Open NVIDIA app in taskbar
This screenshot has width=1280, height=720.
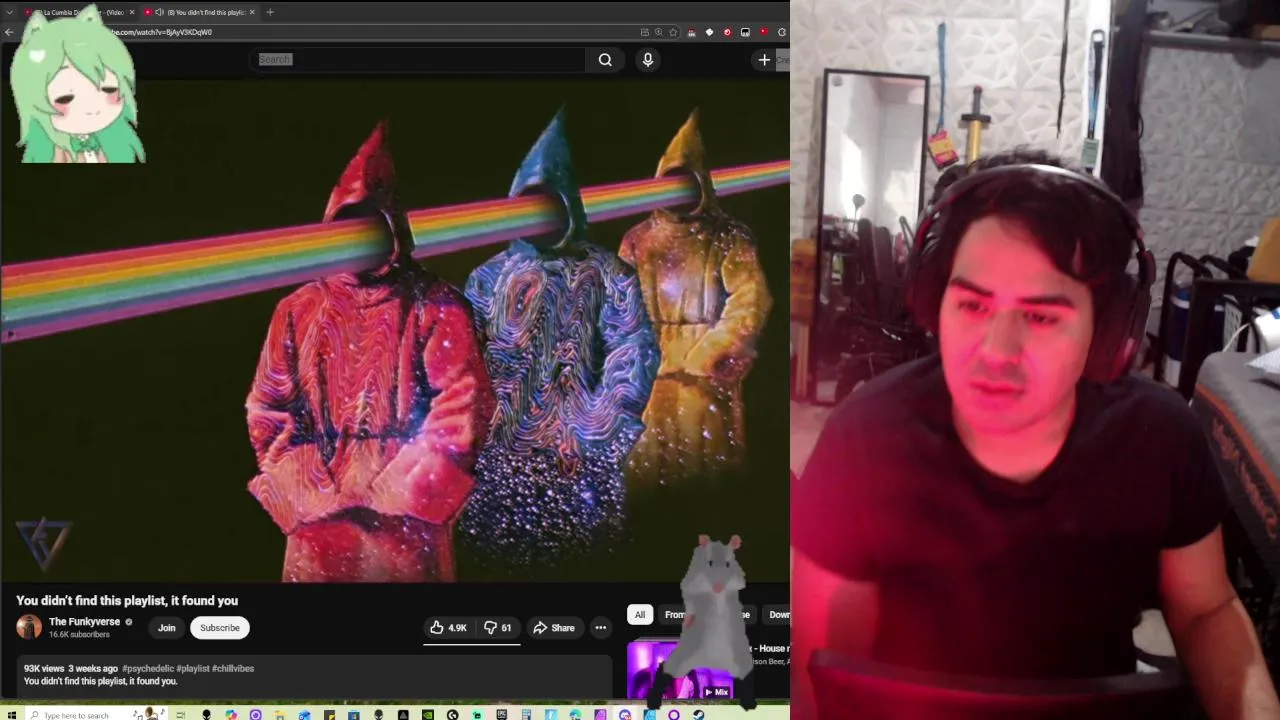point(428,714)
